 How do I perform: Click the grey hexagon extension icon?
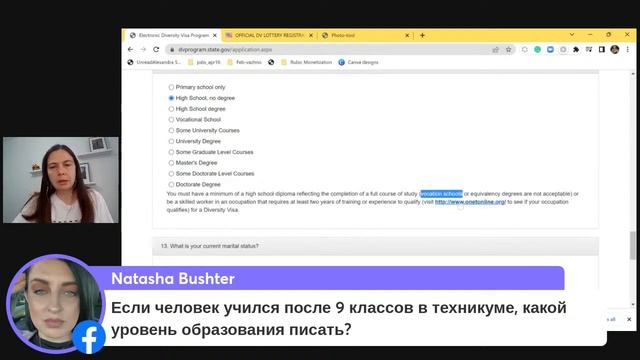tap(524, 50)
